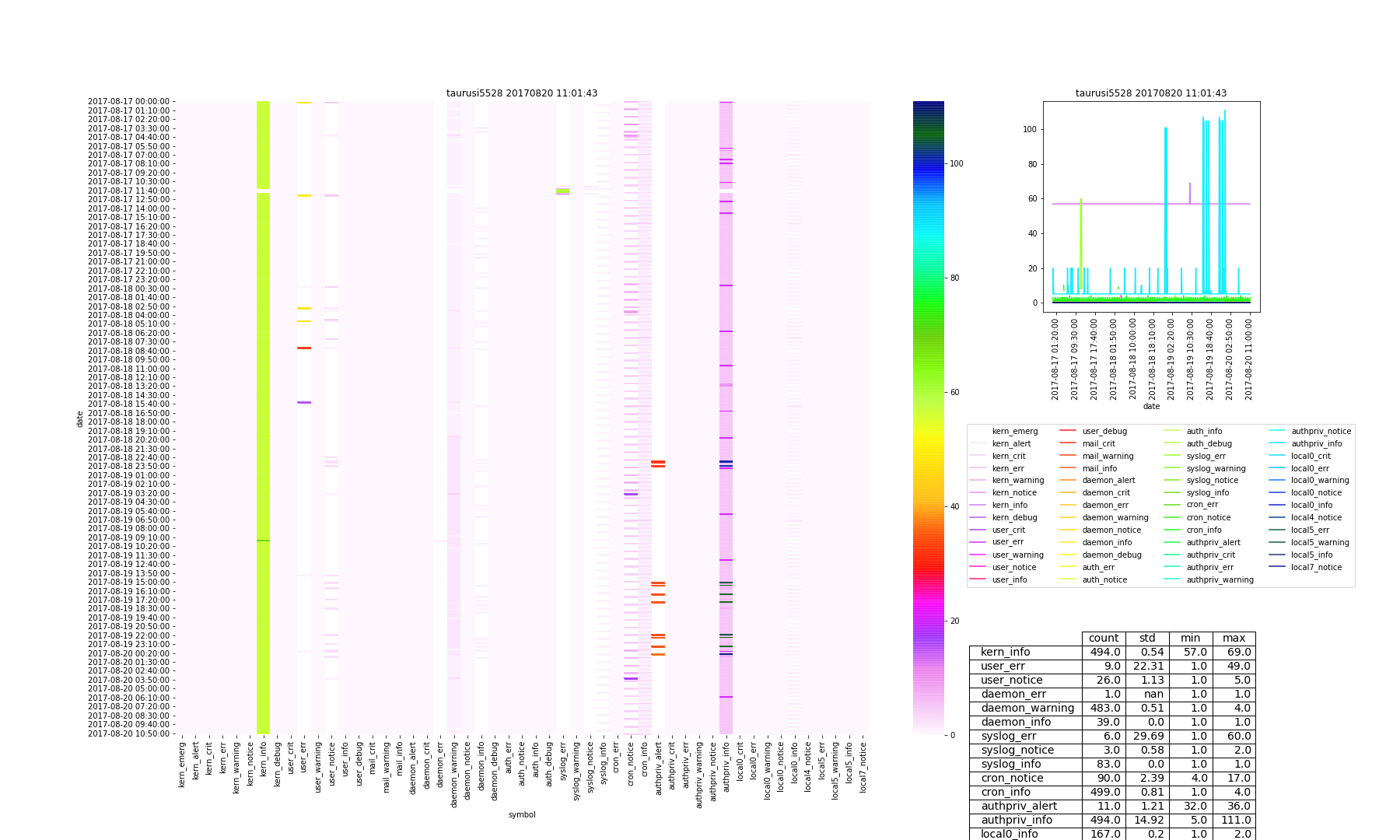
Task: Select the local7_notice legend entry
Action: click(1316, 567)
